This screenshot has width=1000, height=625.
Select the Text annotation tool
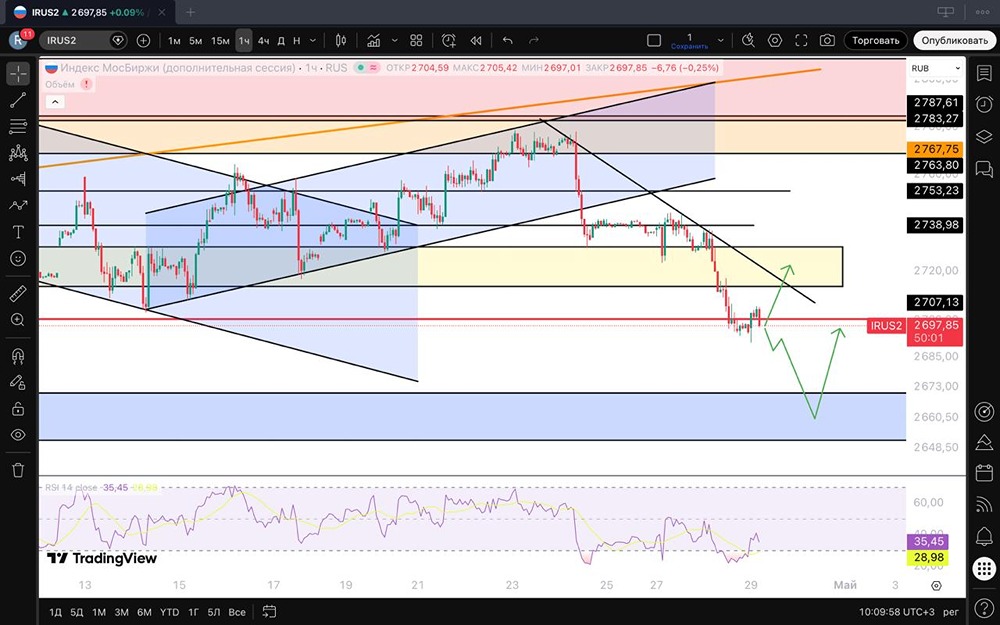coord(18,232)
